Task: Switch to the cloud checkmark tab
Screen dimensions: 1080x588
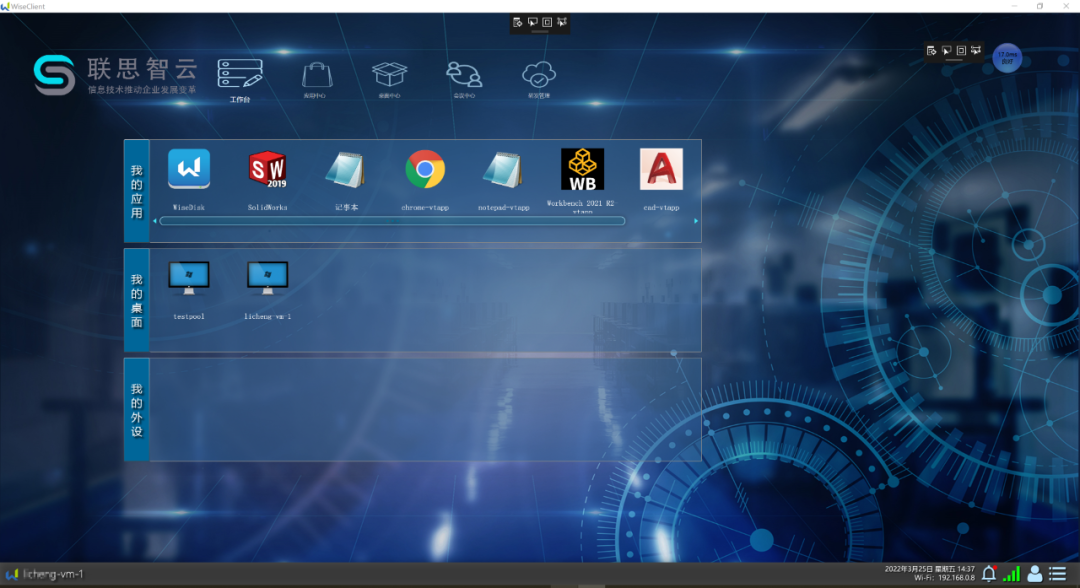Action: [x=539, y=78]
